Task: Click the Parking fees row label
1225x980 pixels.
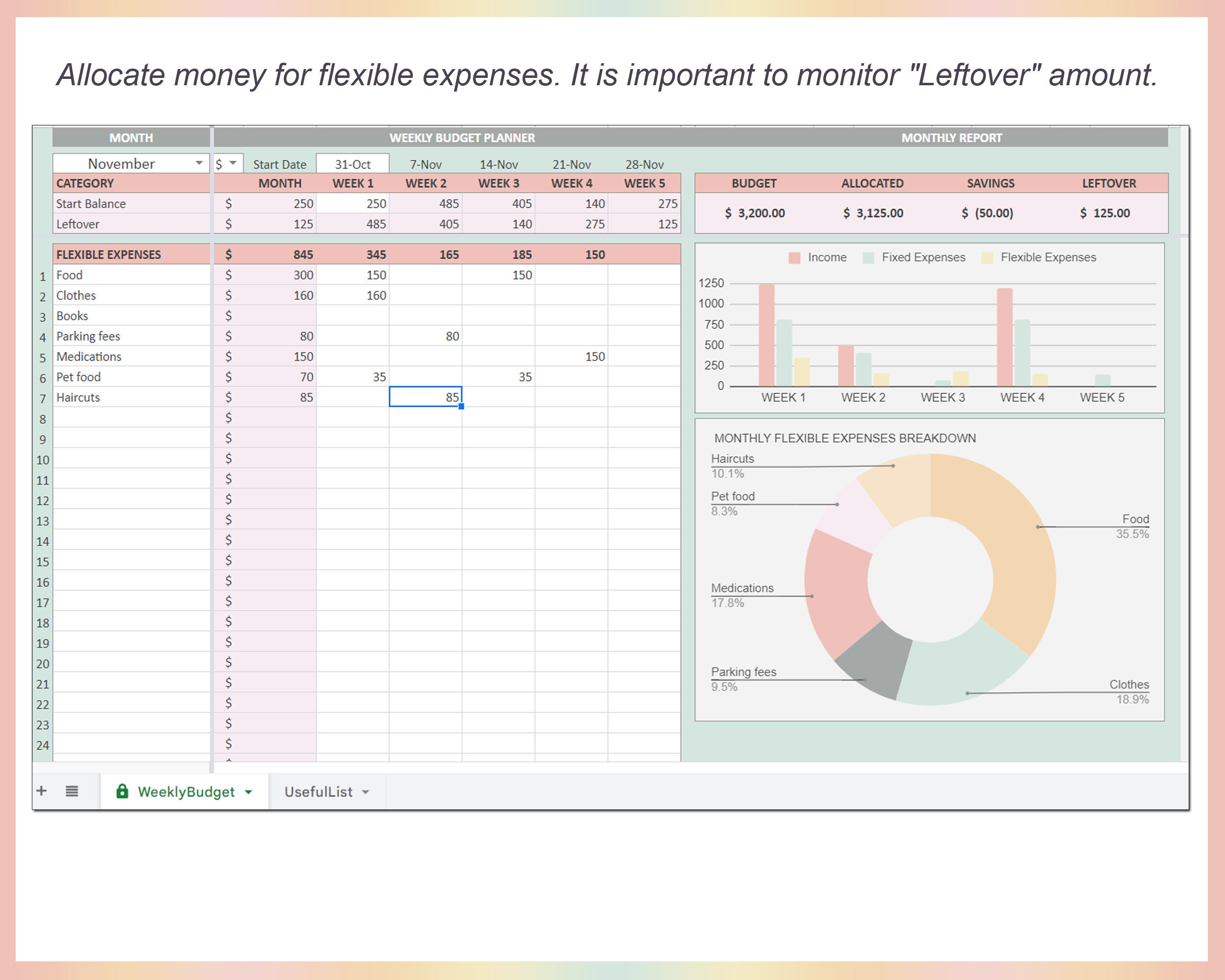Action: pos(88,336)
